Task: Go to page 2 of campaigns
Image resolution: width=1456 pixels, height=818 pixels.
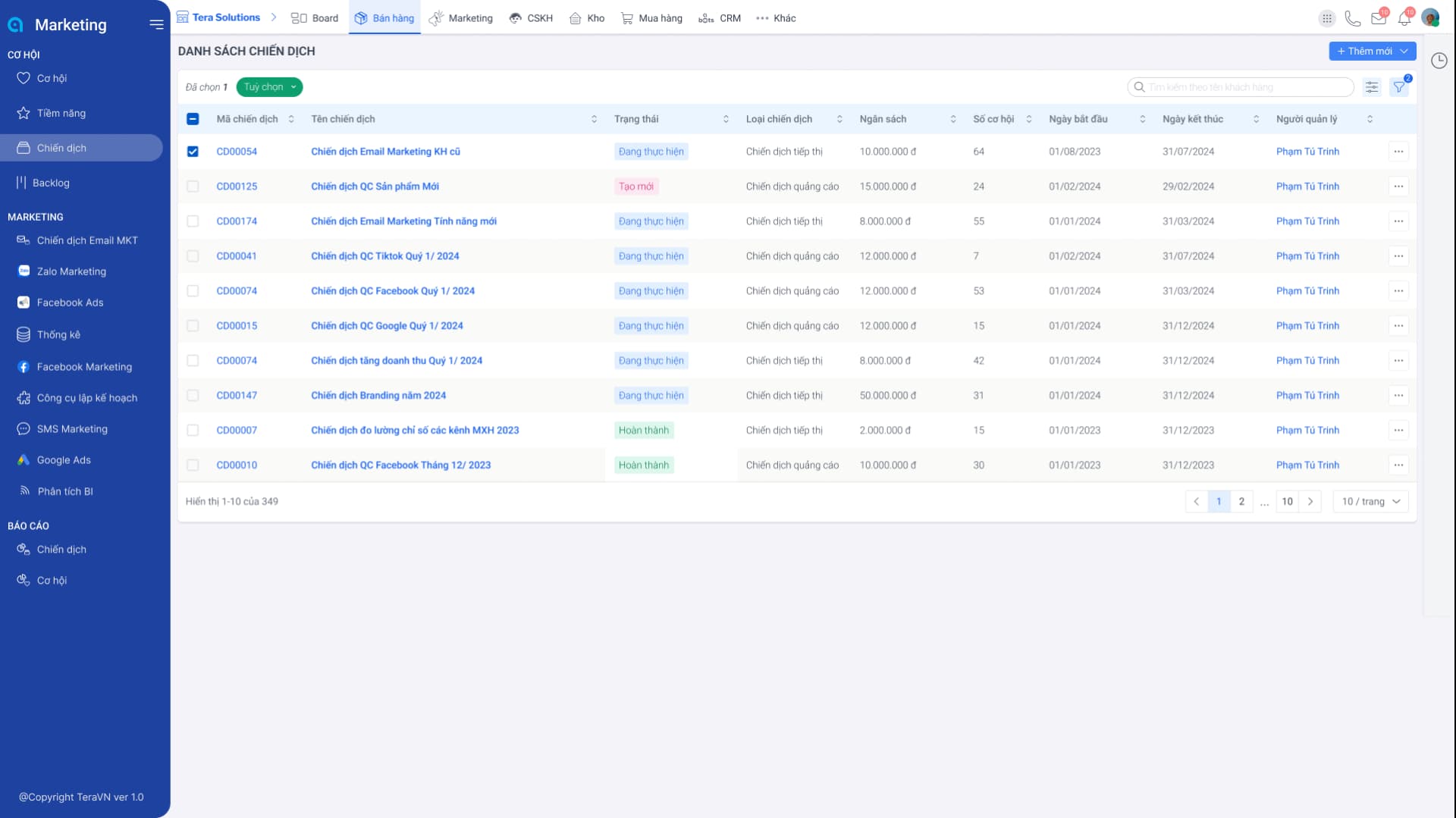Action: pyautogui.click(x=1241, y=501)
